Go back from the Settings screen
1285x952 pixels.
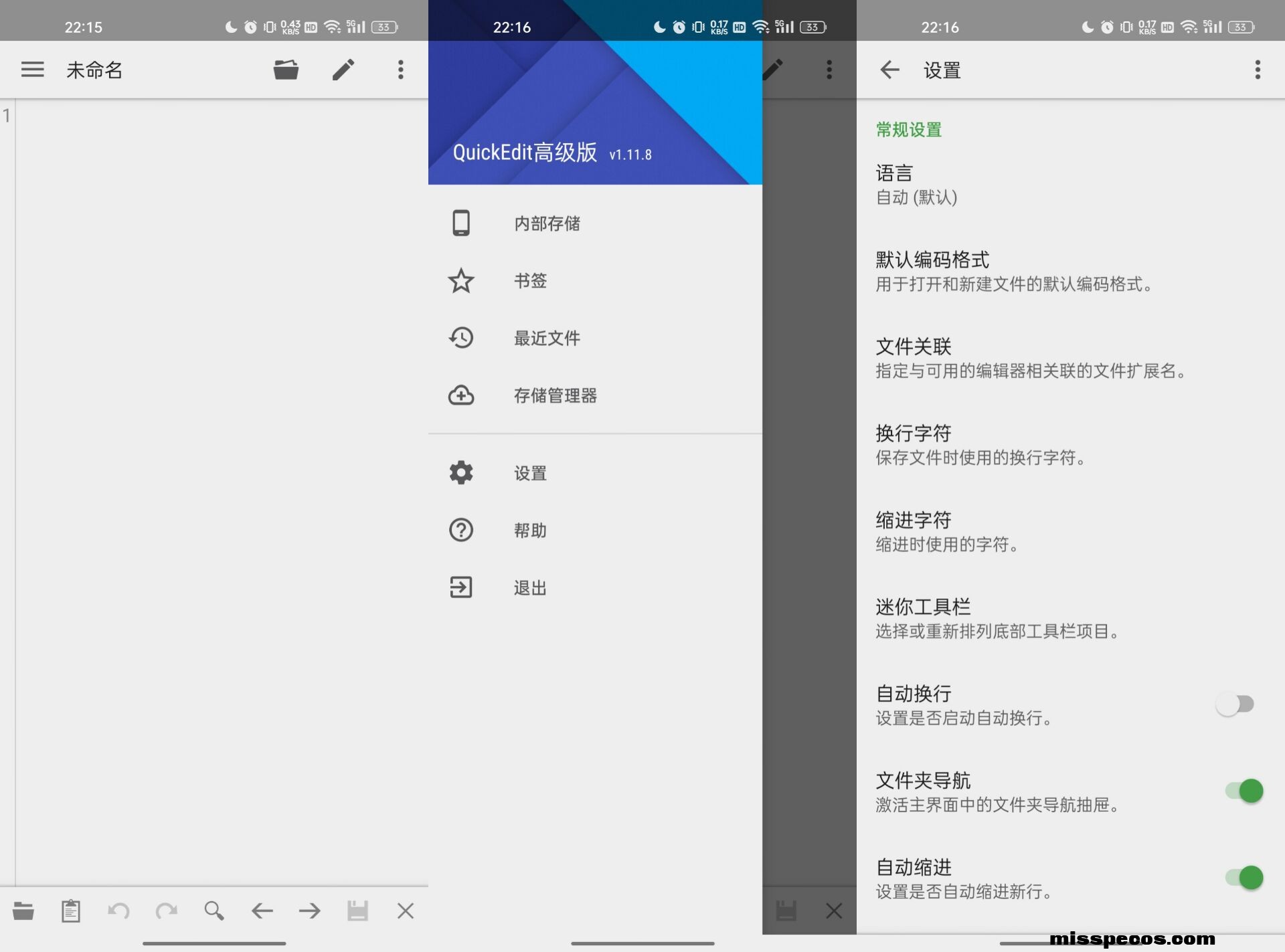point(889,70)
